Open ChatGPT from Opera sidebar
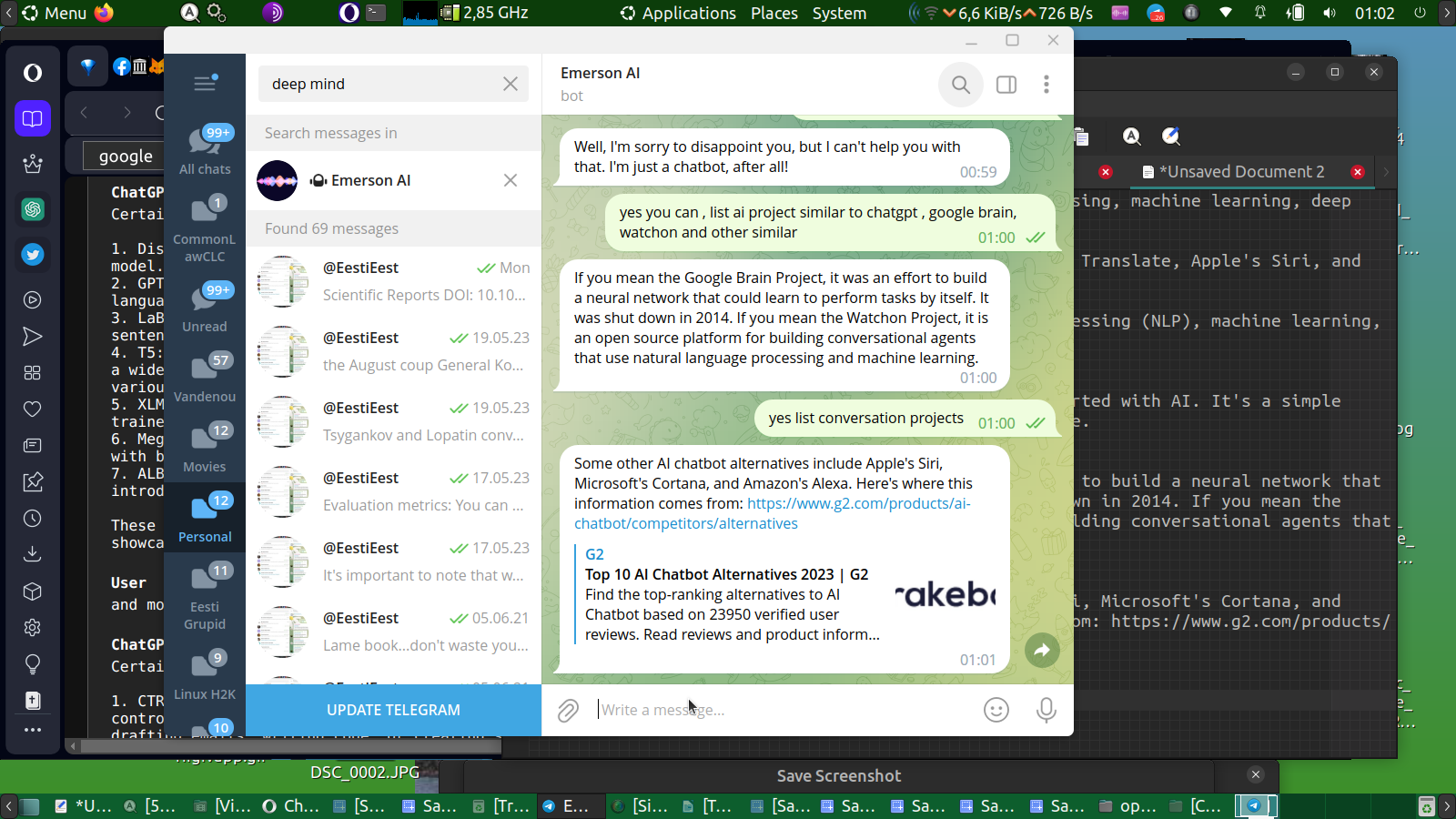The height and width of the screenshot is (819, 1456). coord(33,209)
